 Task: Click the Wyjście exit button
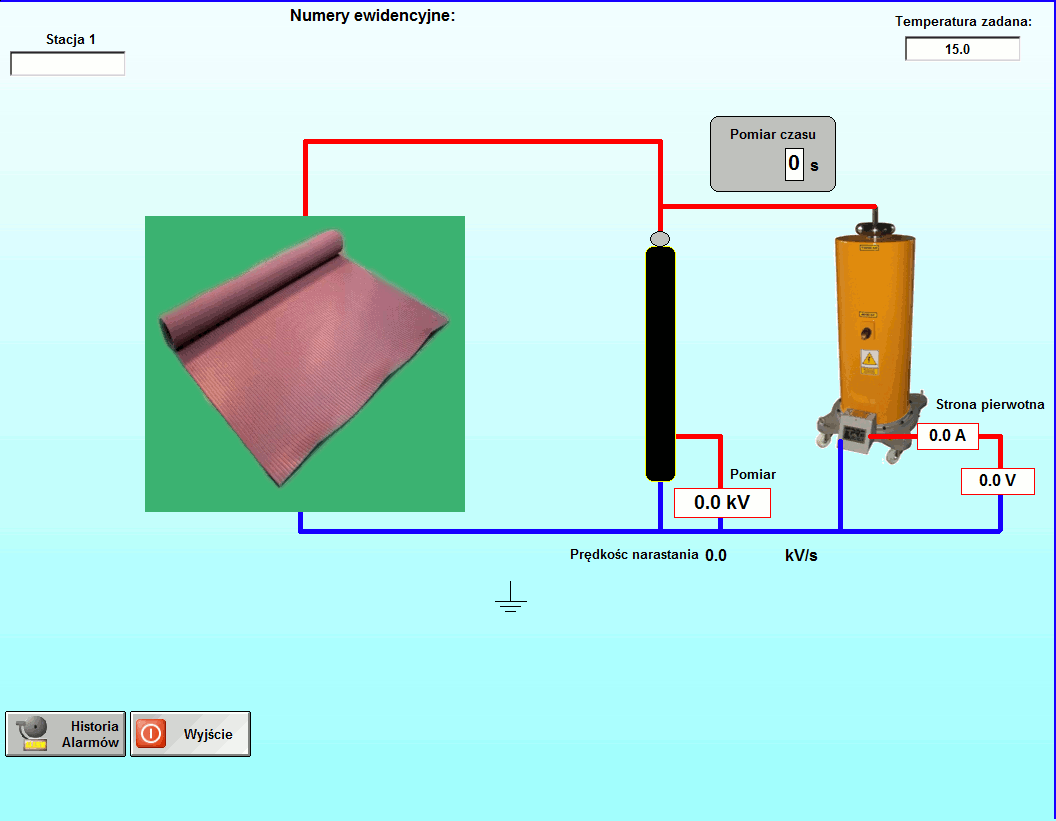pyautogui.click(x=191, y=734)
